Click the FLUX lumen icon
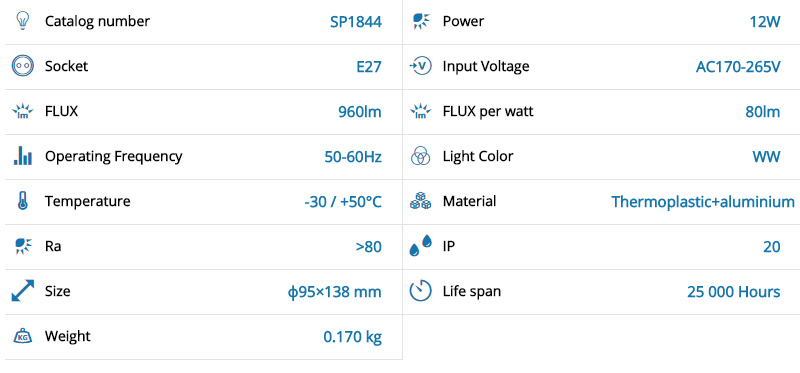The image size is (800, 373). pyautogui.click(x=22, y=111)
